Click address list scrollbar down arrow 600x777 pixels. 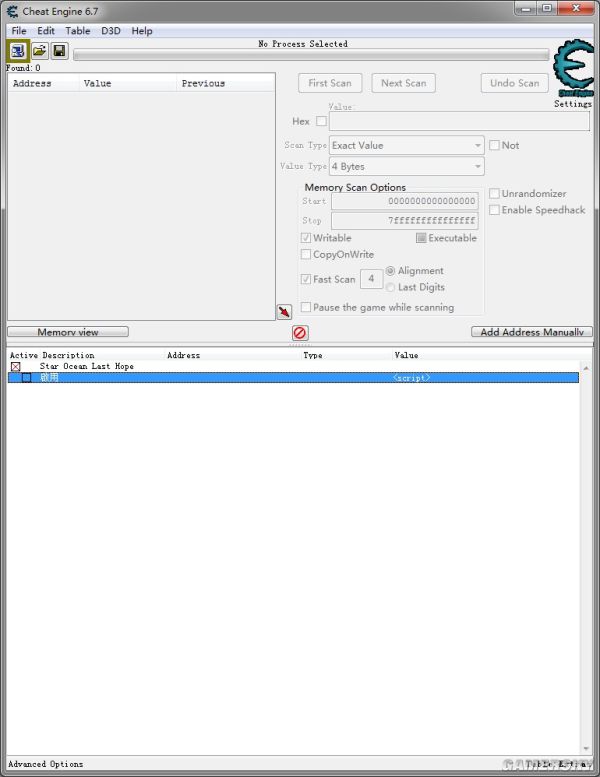[586, 749]
